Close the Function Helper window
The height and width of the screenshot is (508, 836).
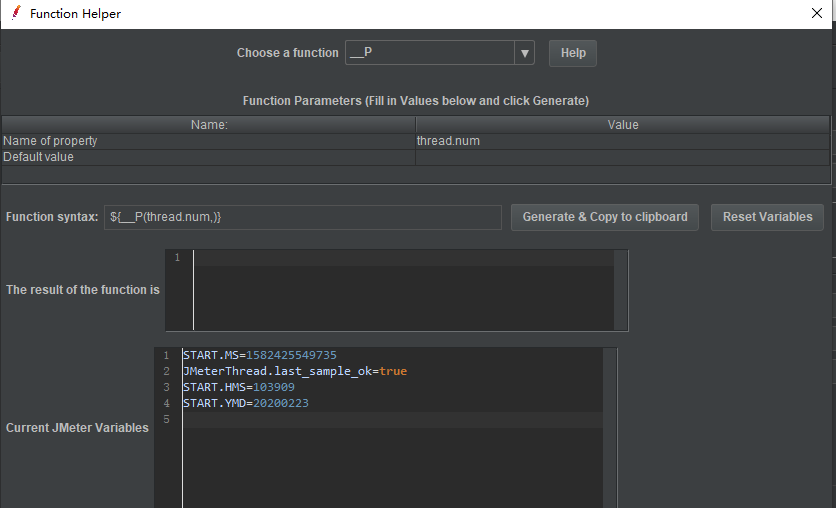[x=817, y=14]
